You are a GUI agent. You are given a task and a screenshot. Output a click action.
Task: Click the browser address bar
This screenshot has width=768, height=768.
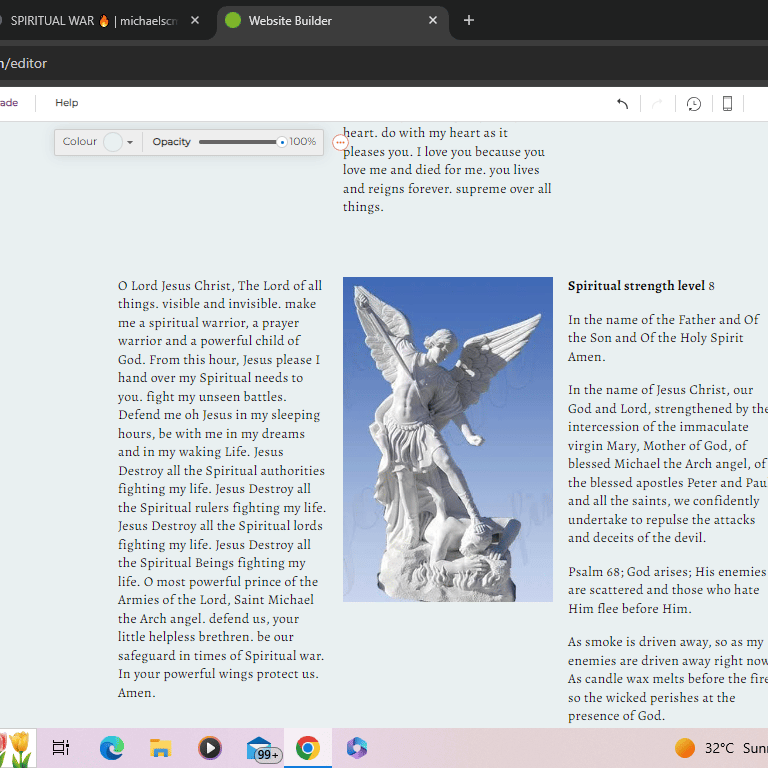(384, 63)
